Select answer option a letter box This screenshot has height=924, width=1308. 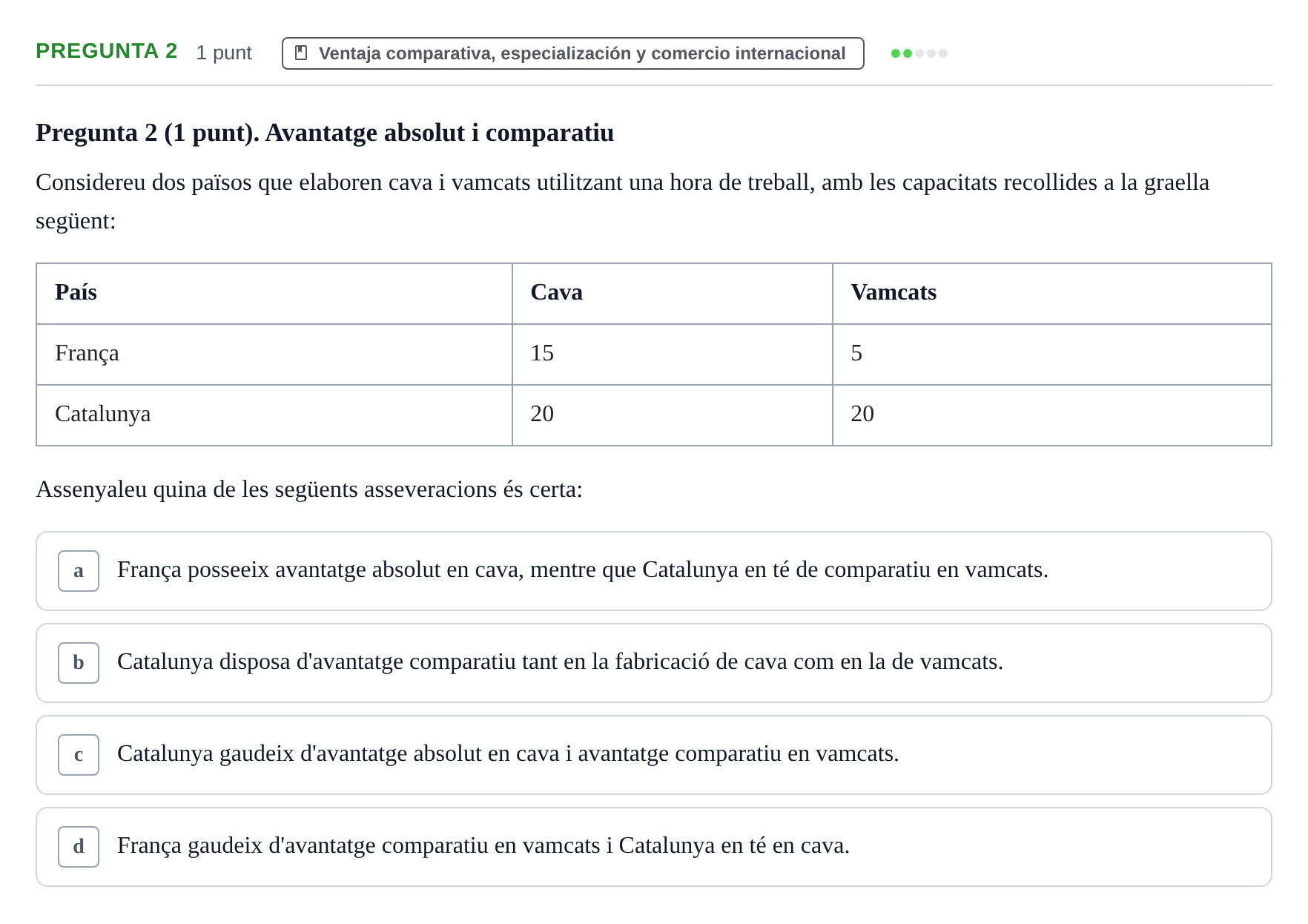click(79, 571)
